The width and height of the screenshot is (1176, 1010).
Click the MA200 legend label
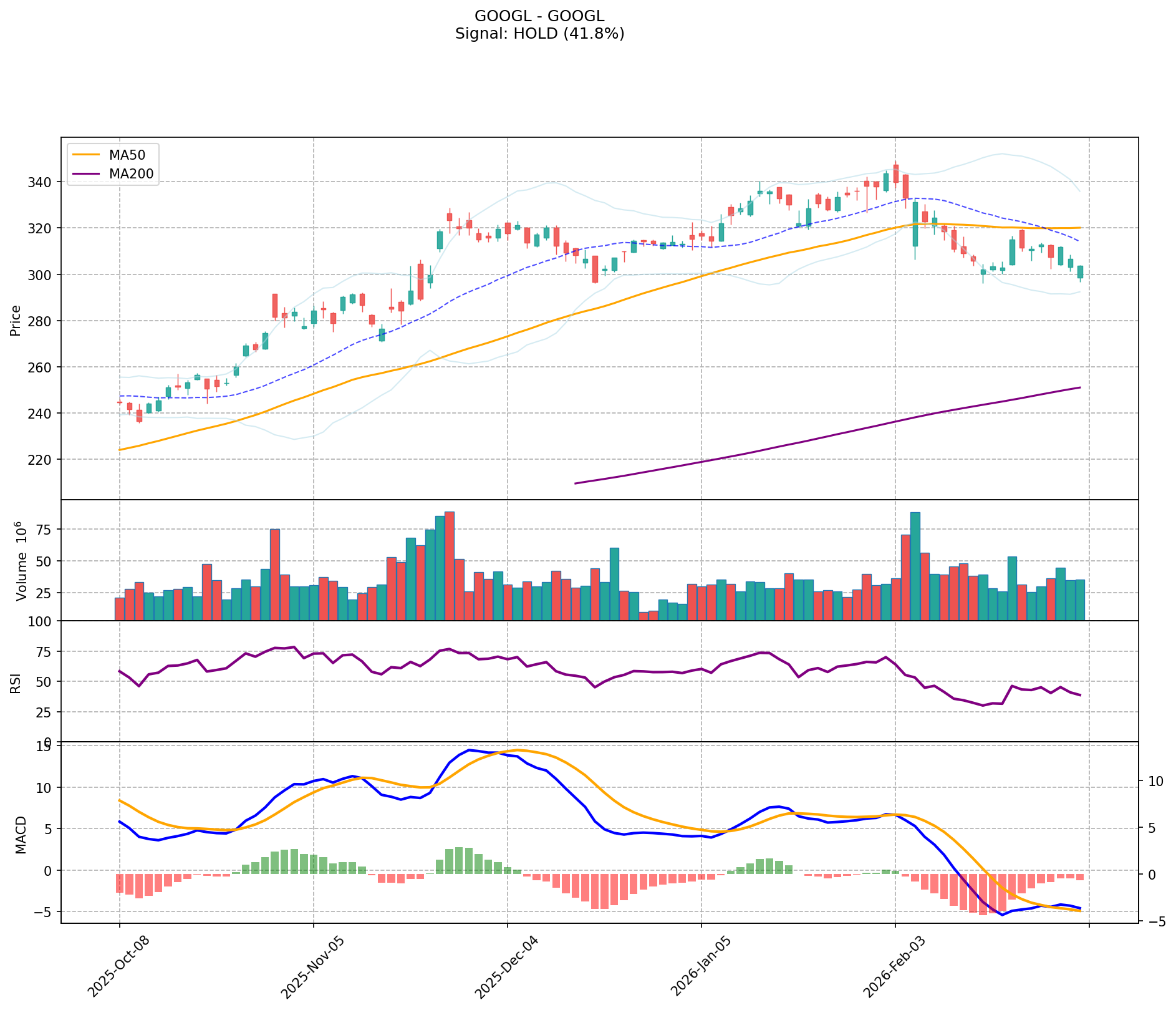[x=131, y=174]
